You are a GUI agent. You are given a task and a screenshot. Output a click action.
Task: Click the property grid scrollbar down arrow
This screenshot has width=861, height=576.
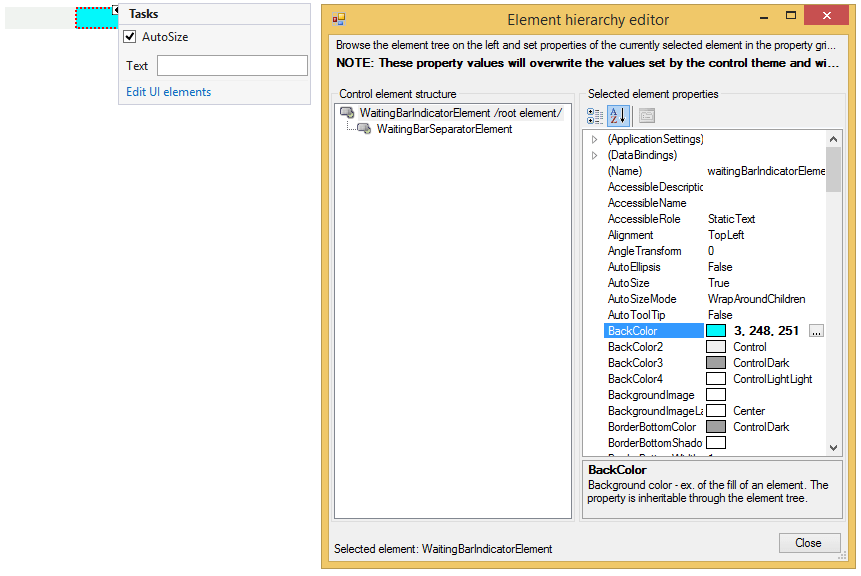tap(833, 446)
